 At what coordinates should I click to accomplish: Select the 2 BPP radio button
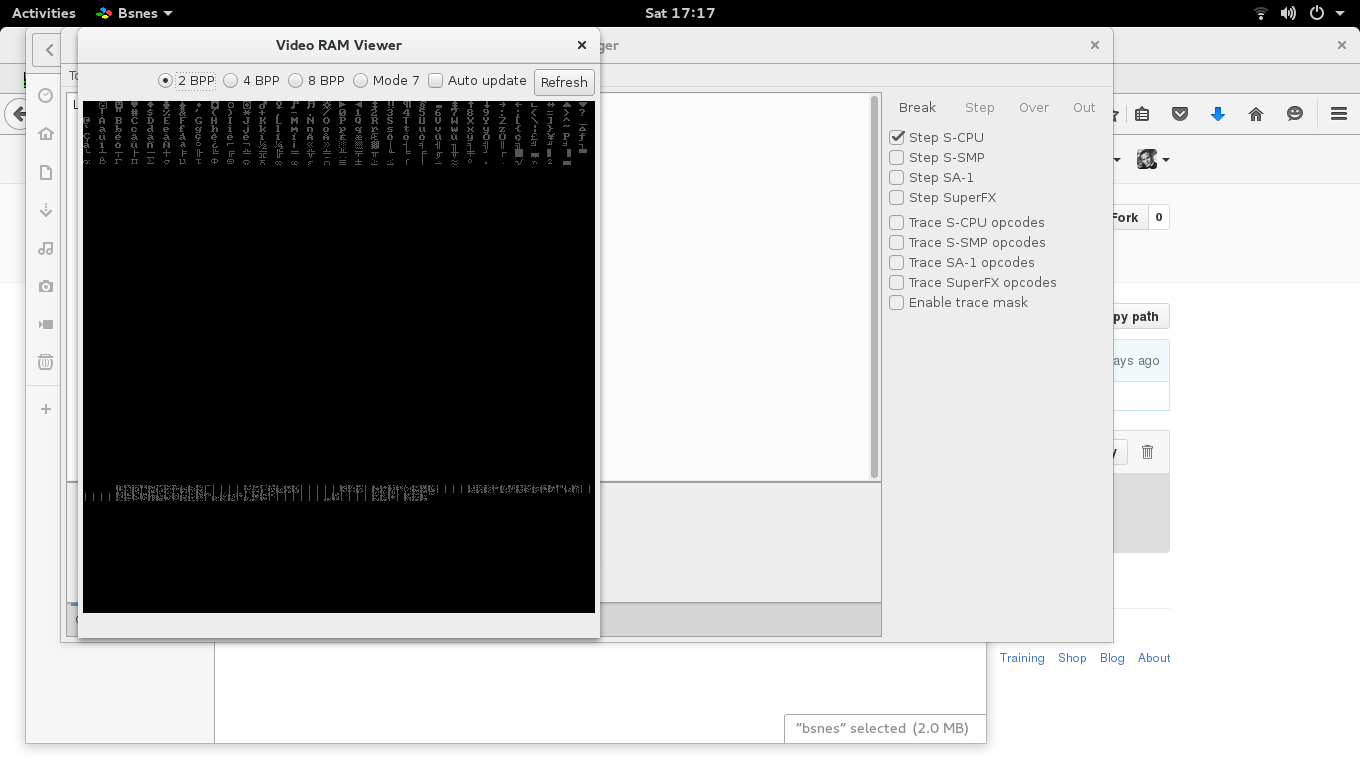click(186, 81)
